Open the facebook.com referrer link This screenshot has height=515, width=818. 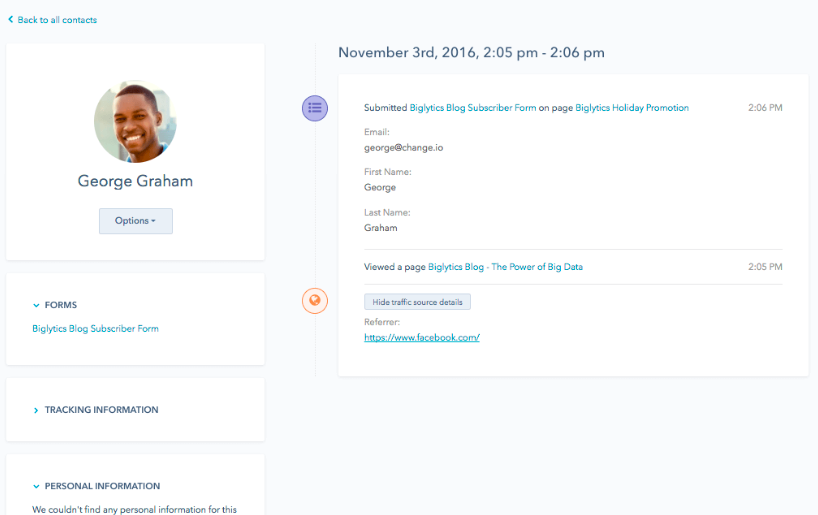(x=422, y=338)
